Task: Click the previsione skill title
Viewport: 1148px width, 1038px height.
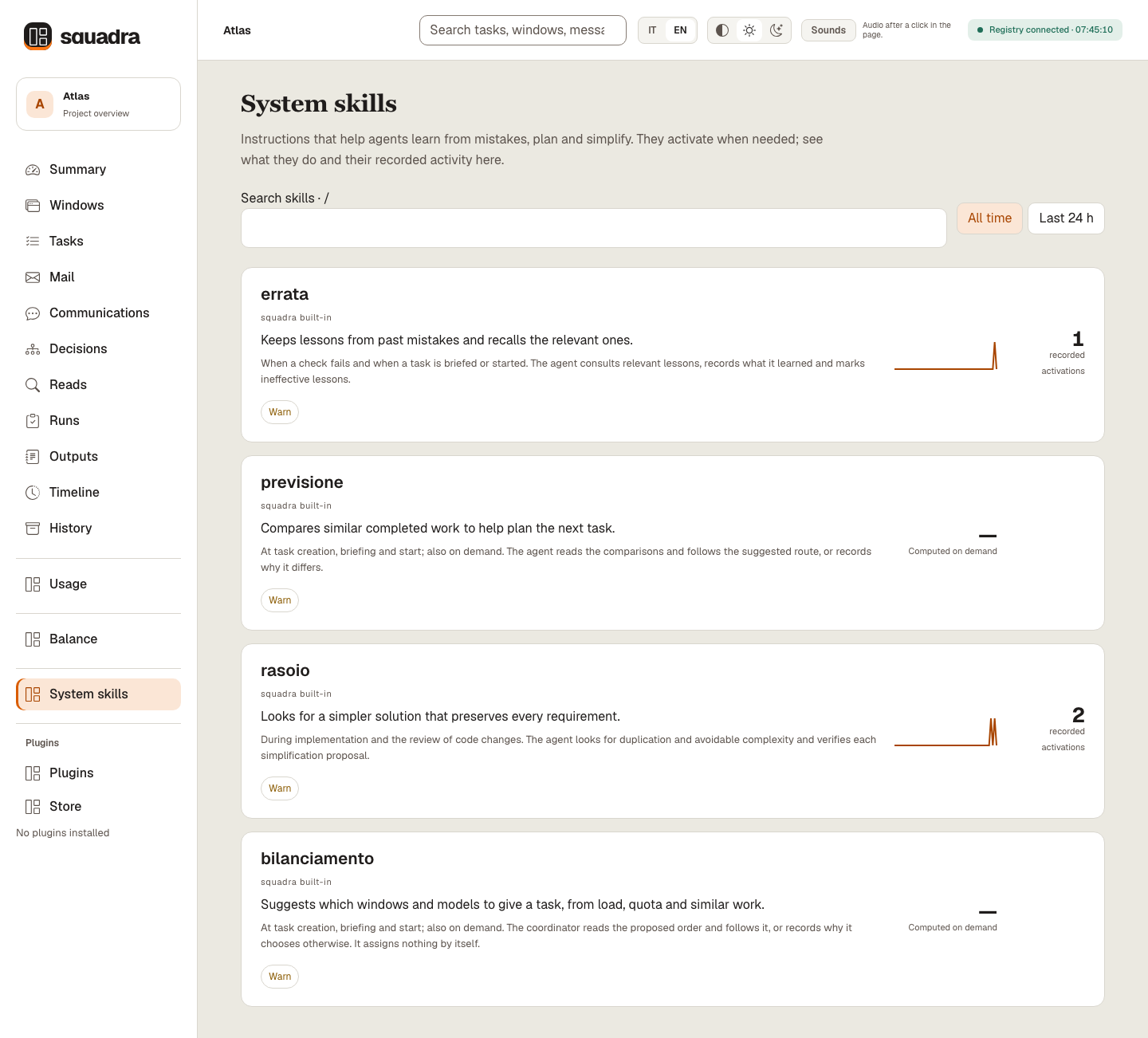Action: click(x=302, y=482)
